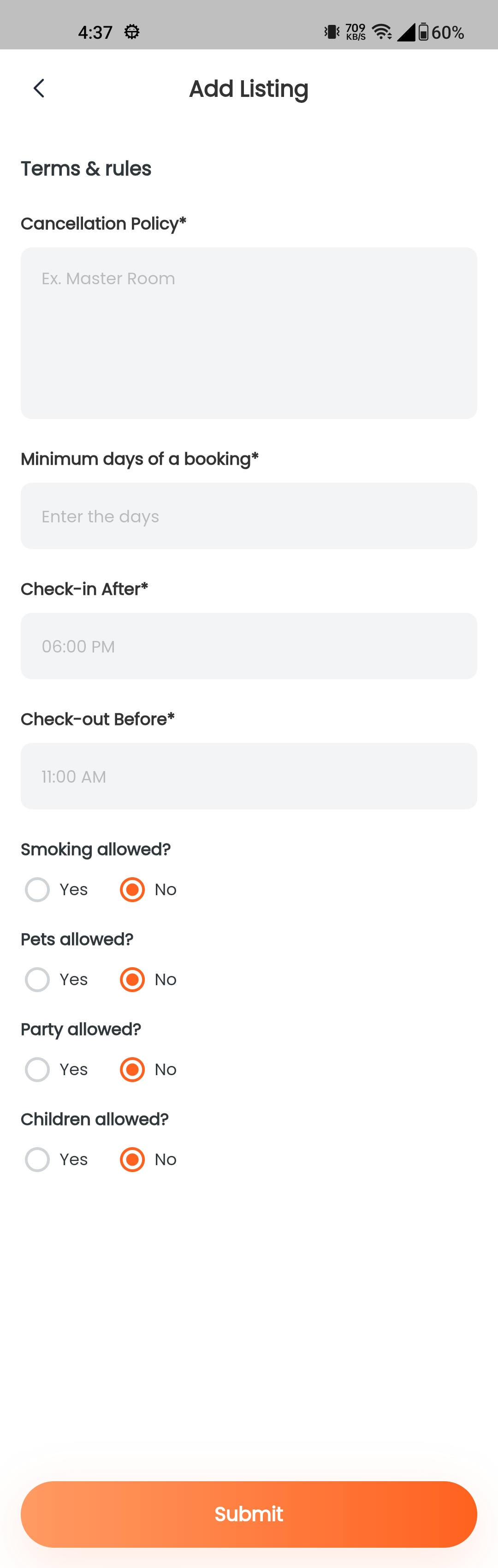The image size is (498, 1568).
Task: Tap the settings gear in status bar
Action: pyautogui.click(x=132, y=32)
